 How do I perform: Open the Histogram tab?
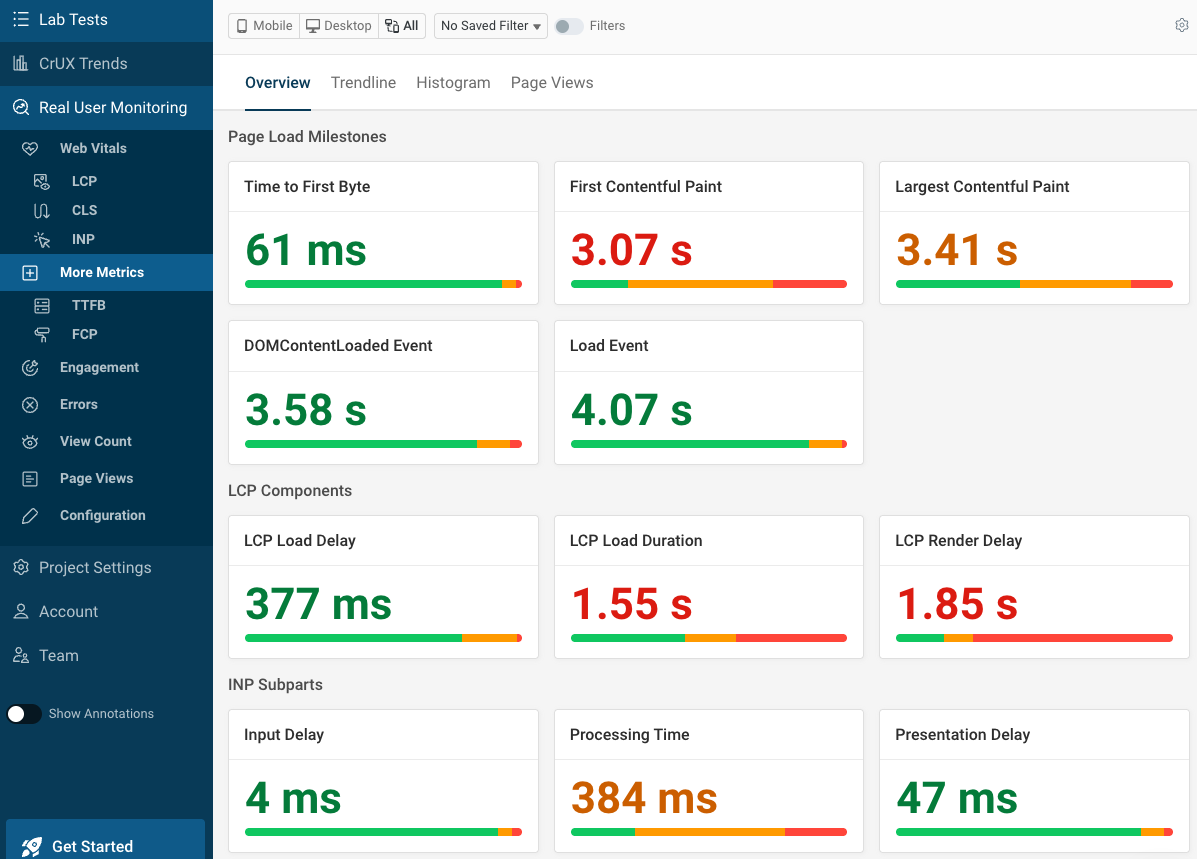(x=453, y=83)
